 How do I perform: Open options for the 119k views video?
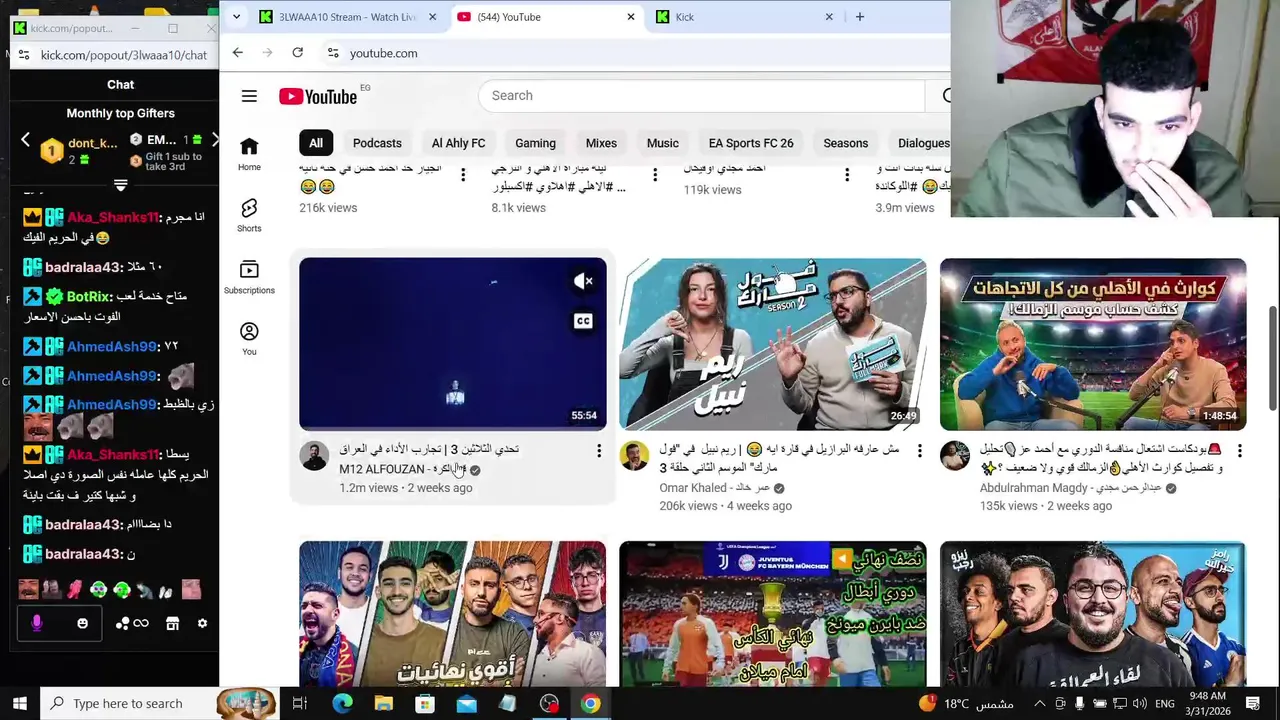pos(847,175)
